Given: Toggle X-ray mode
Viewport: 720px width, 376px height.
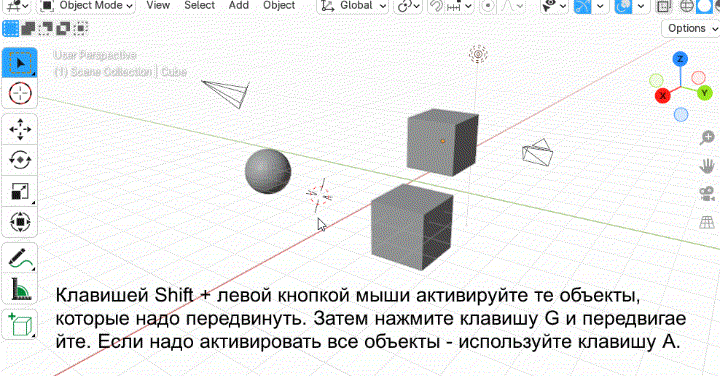Looking at the screenshot, I should (x=663, y=6).
